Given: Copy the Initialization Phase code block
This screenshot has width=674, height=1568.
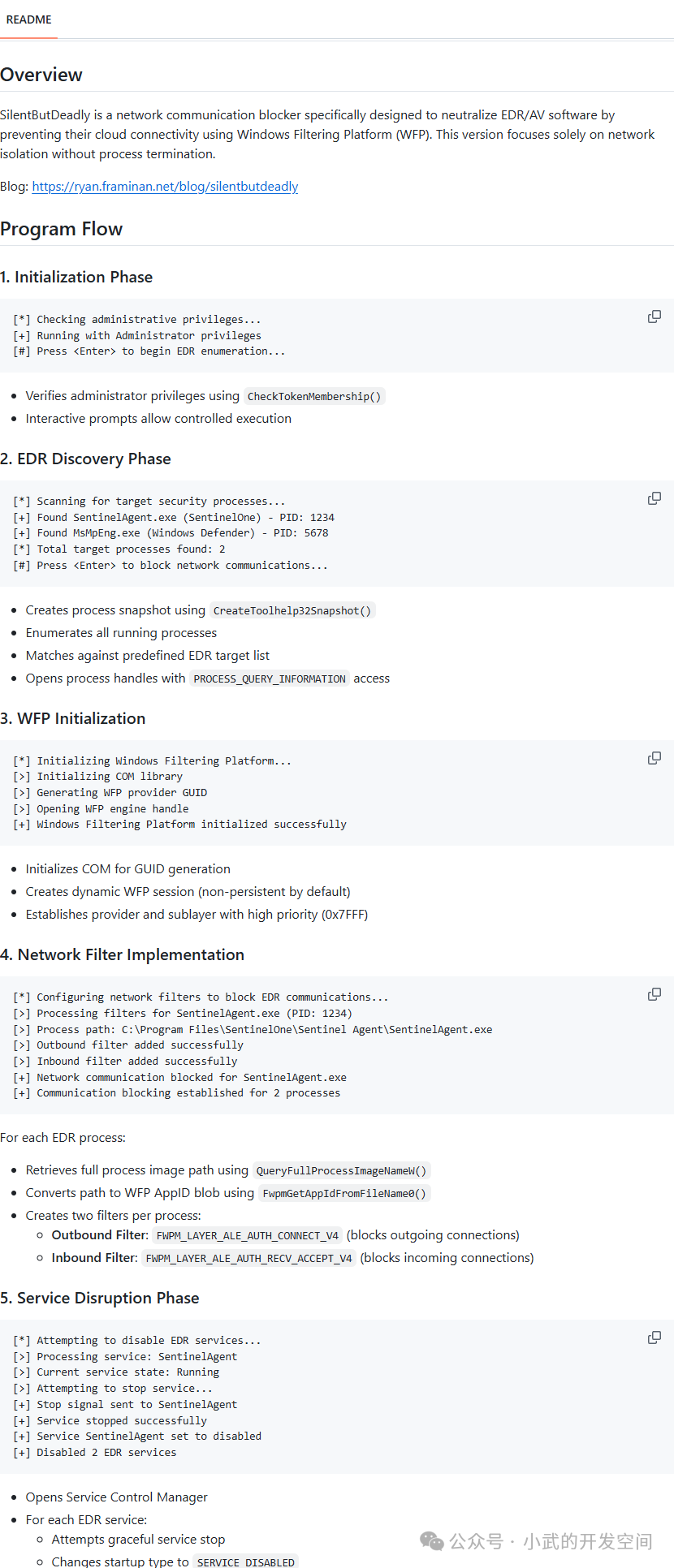Looking at the screenshot, I should click(655, 317).
